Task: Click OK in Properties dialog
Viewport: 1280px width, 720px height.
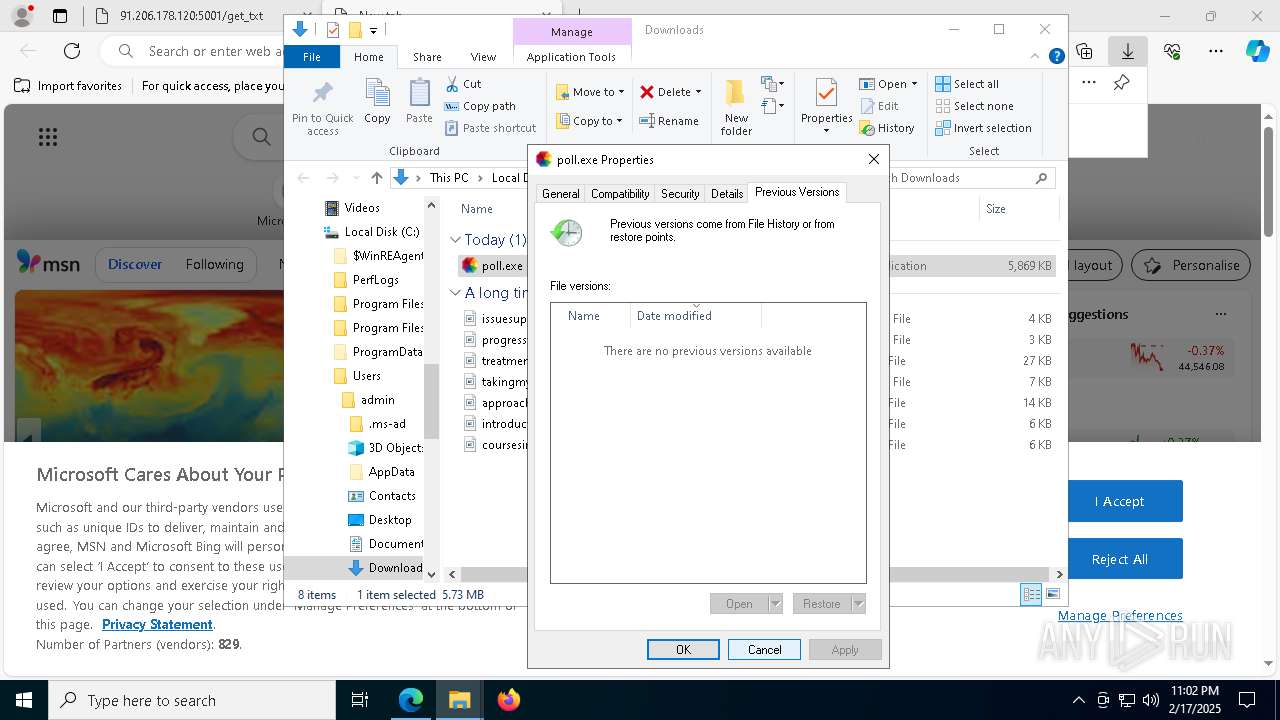Action: coord(683,649)
